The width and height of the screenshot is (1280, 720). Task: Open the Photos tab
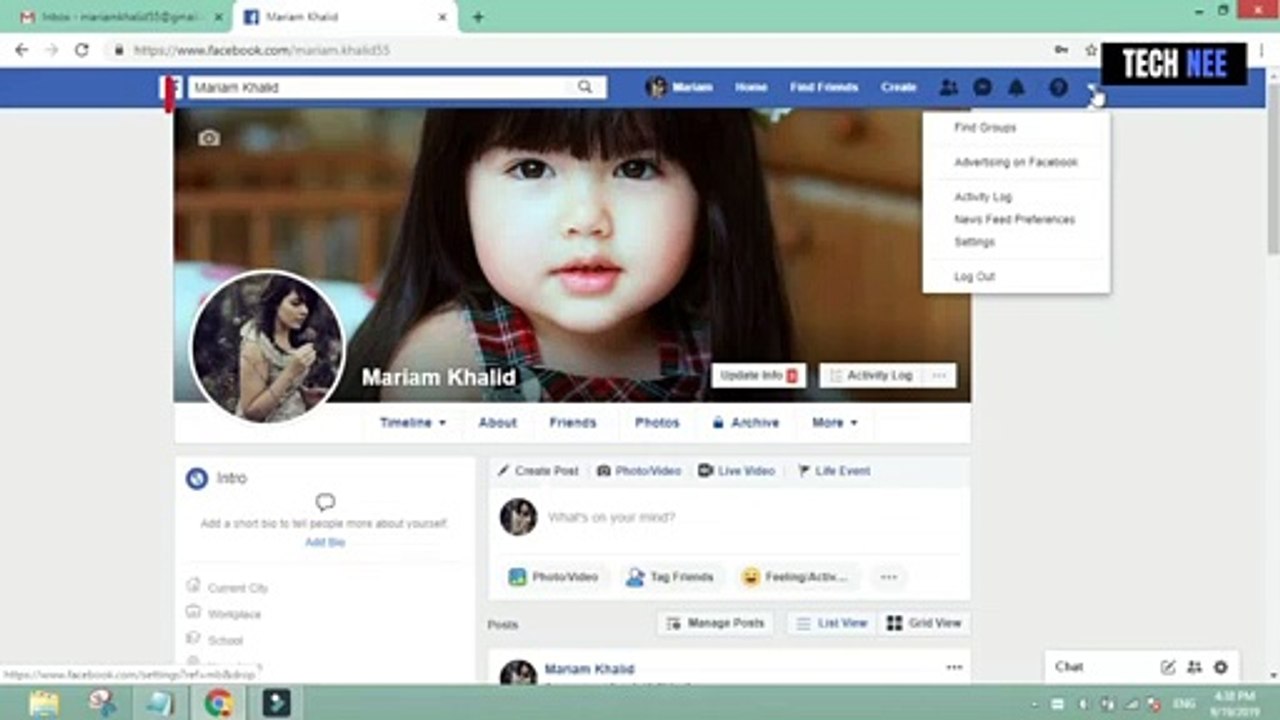pyautogui.click(x=657, y=423)
